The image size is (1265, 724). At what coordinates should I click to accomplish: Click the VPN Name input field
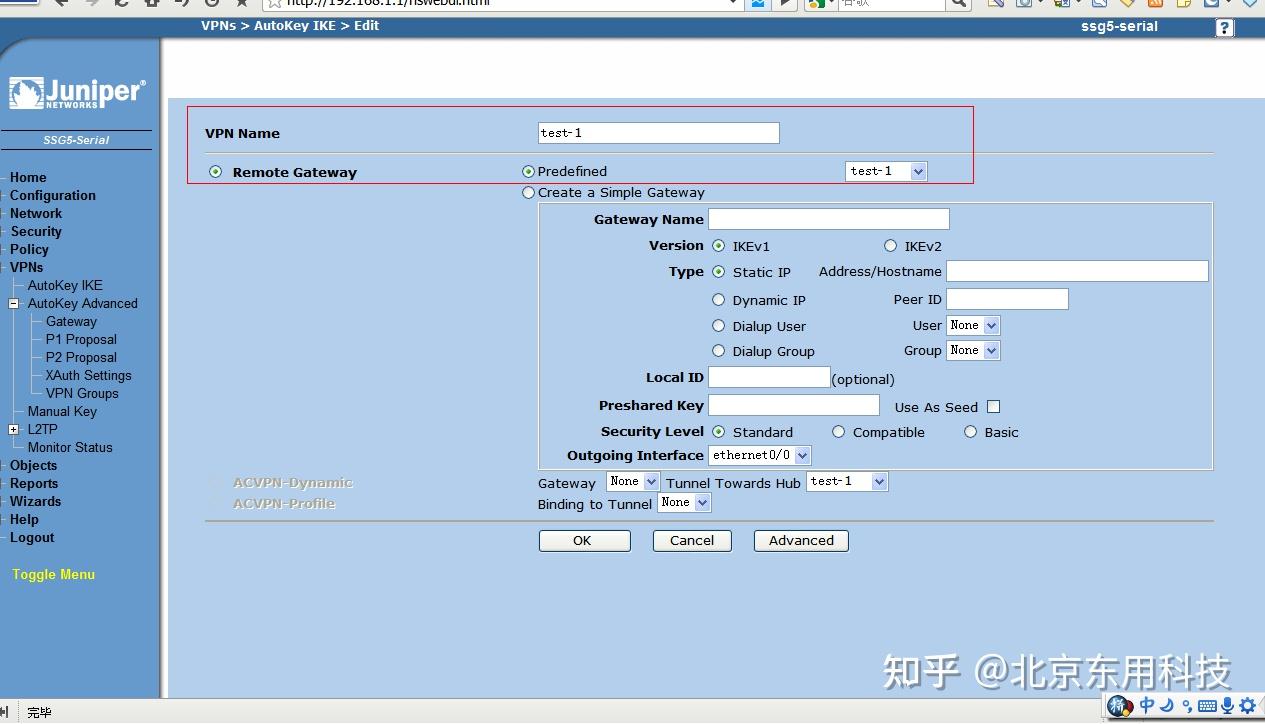[657, 132]
